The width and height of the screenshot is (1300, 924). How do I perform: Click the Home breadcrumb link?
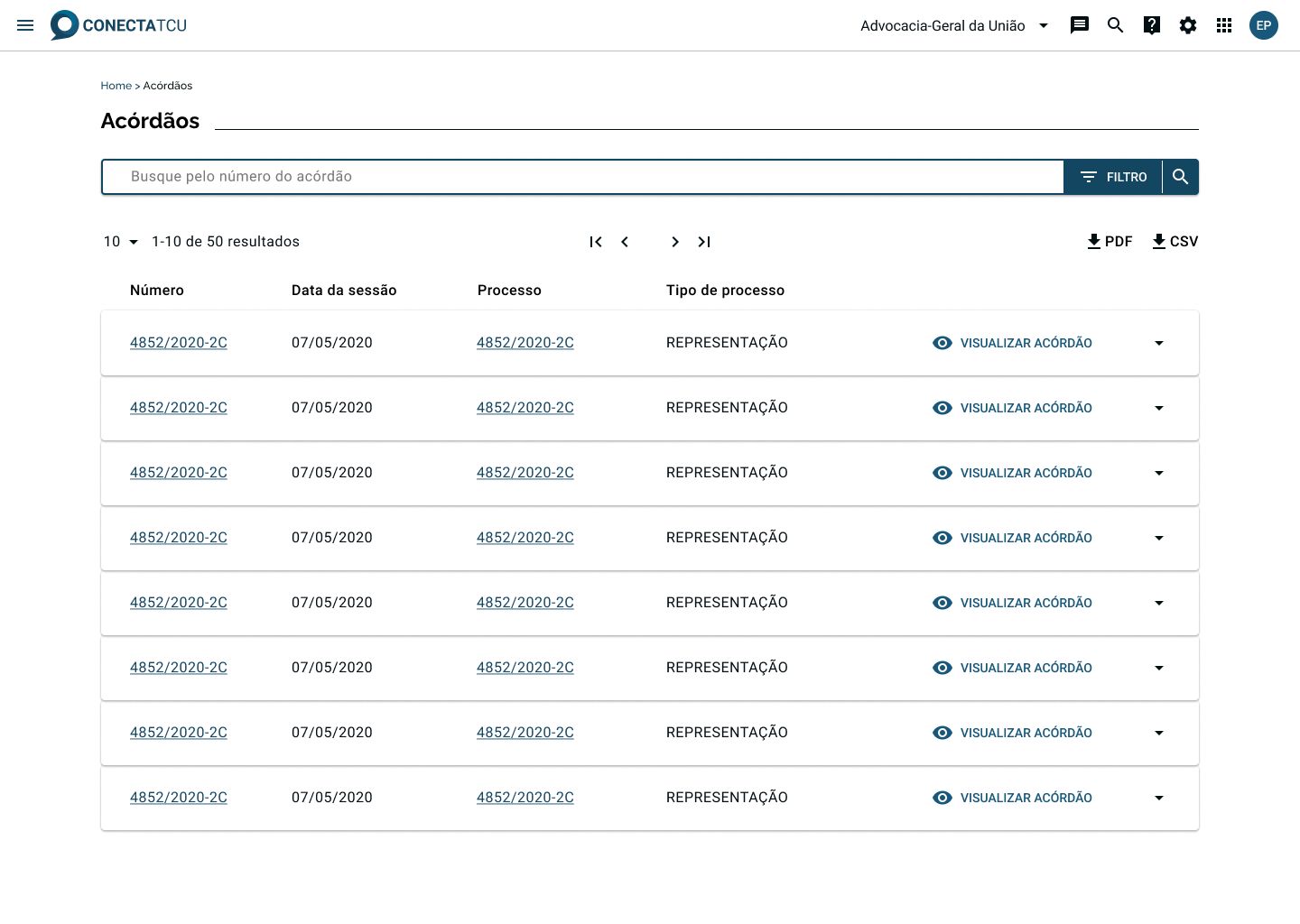[x=116, y=86]
